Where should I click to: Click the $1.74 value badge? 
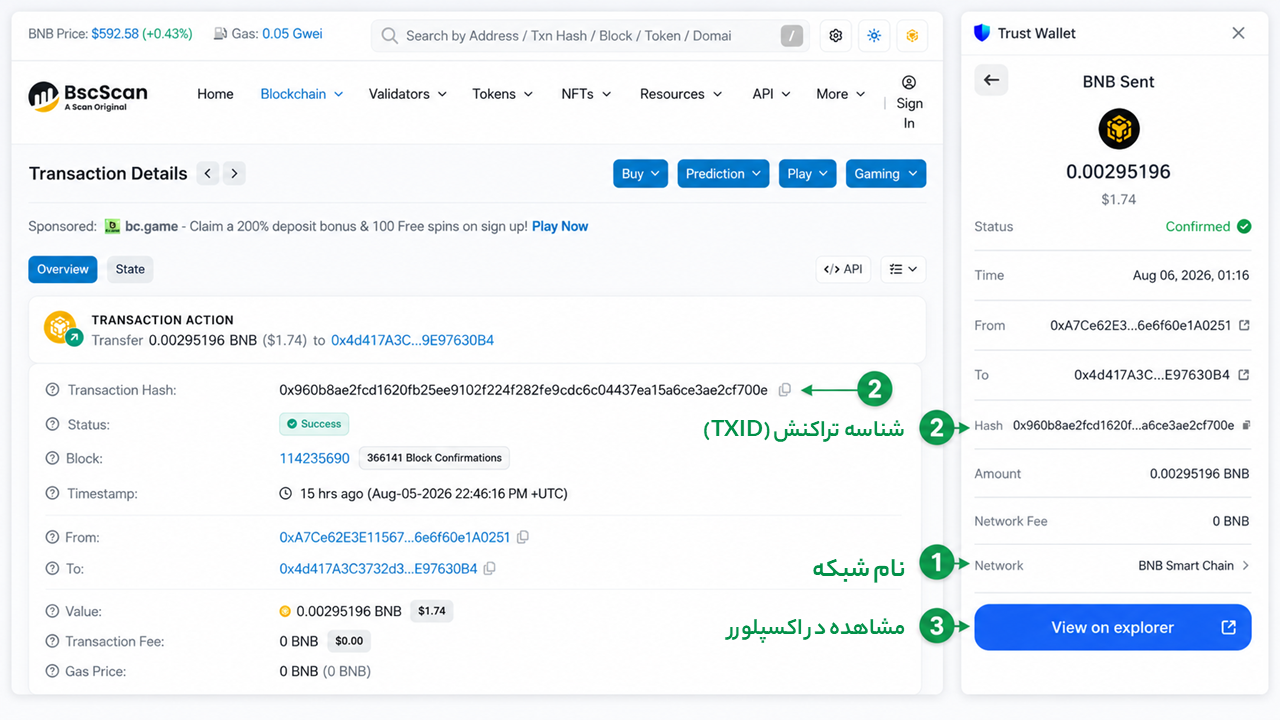432,611
